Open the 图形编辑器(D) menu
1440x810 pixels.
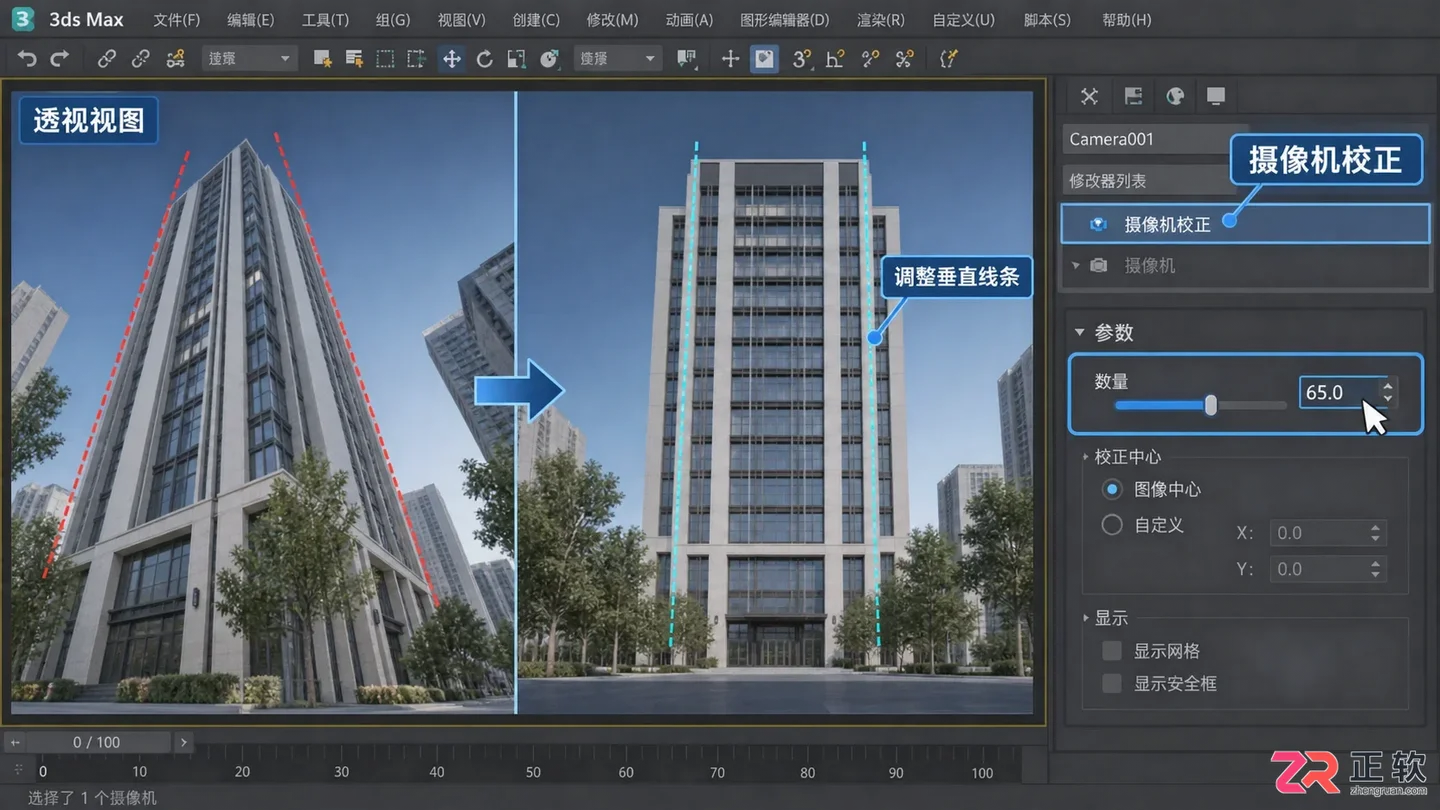pyautogui.click(x=785, y=20)
